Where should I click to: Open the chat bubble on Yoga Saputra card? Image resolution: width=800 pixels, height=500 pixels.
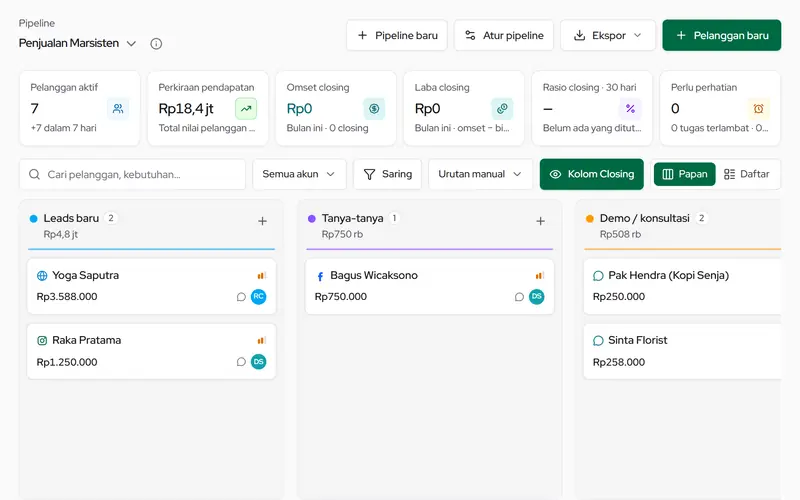(241, 297)
